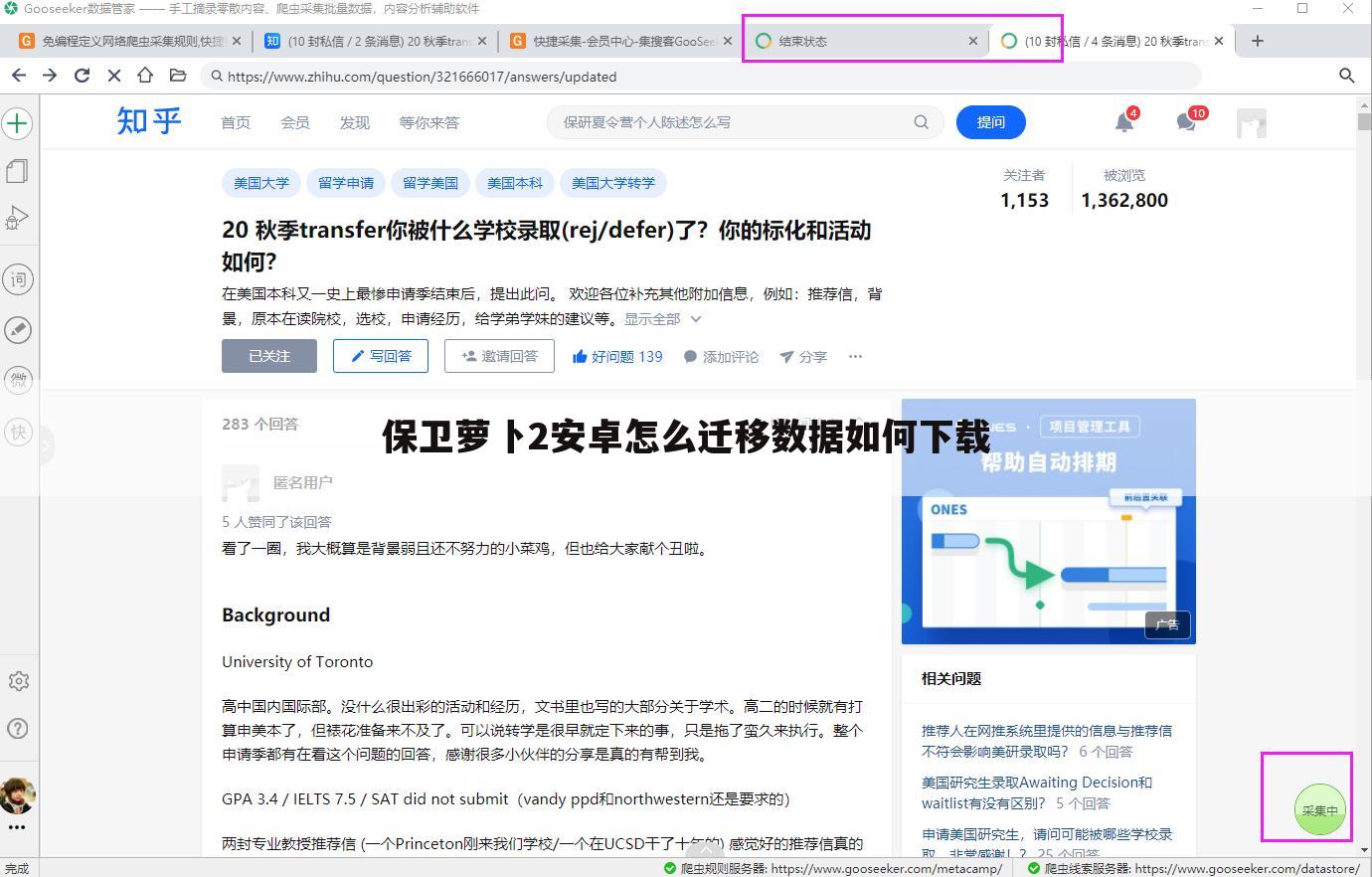Screen dimensions: 1372x877
Task: Click the user avatar in left sidebar
Action: tap(17, 794)
